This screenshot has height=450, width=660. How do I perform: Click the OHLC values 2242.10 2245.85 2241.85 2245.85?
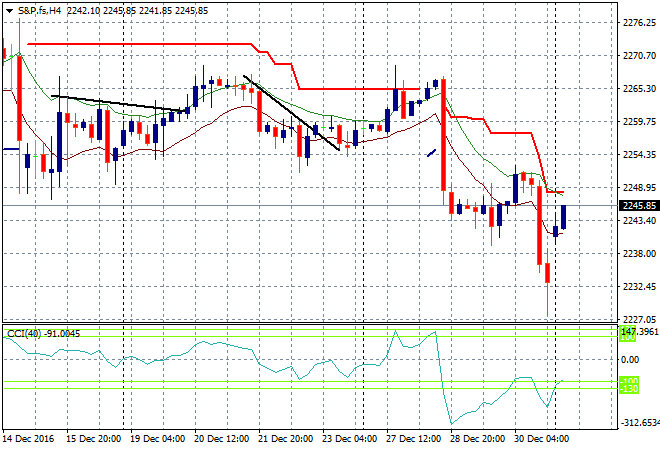[138, 11]
